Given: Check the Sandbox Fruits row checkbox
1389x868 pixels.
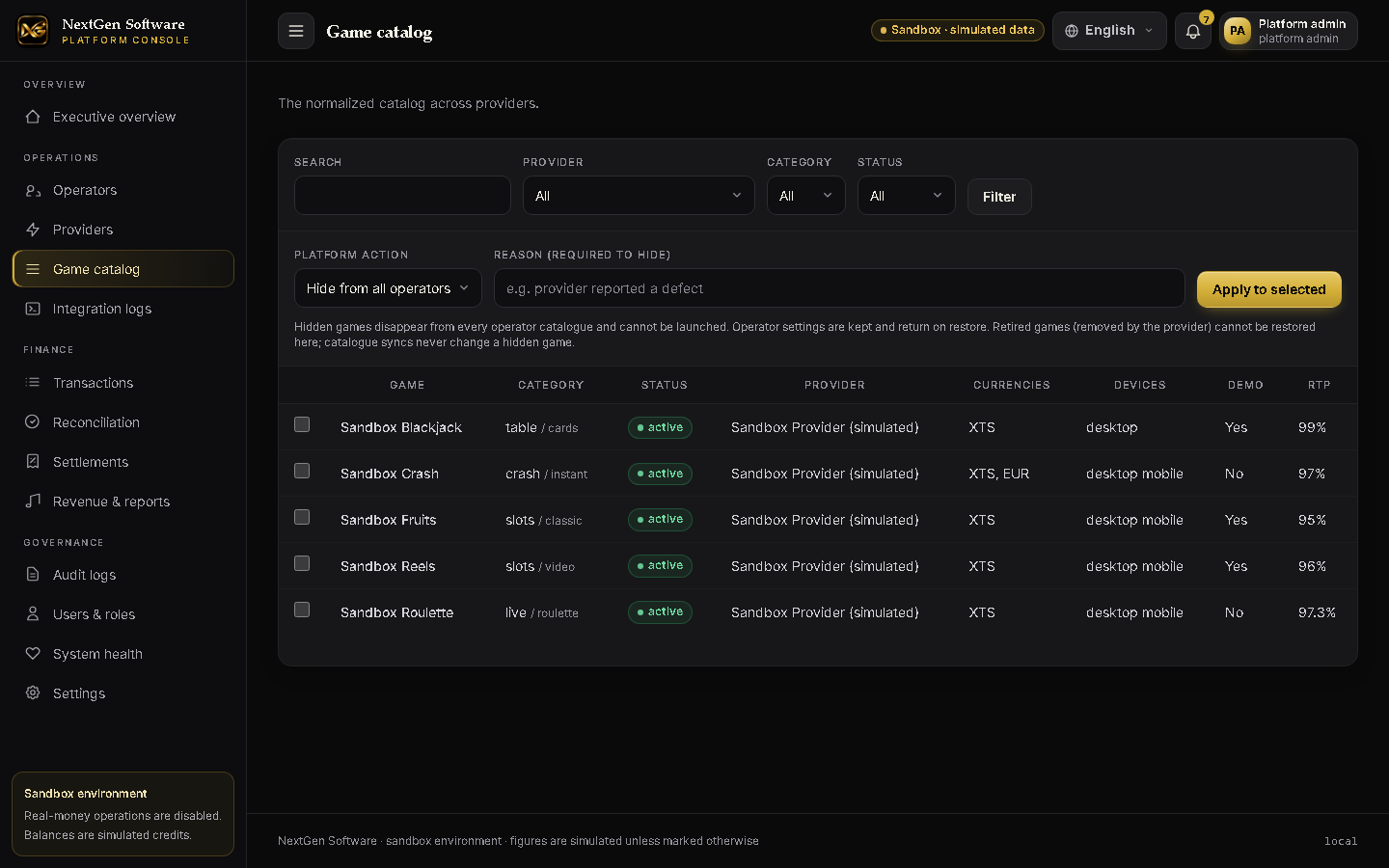Looking at the screenshot, I should [x=302, y=517].
